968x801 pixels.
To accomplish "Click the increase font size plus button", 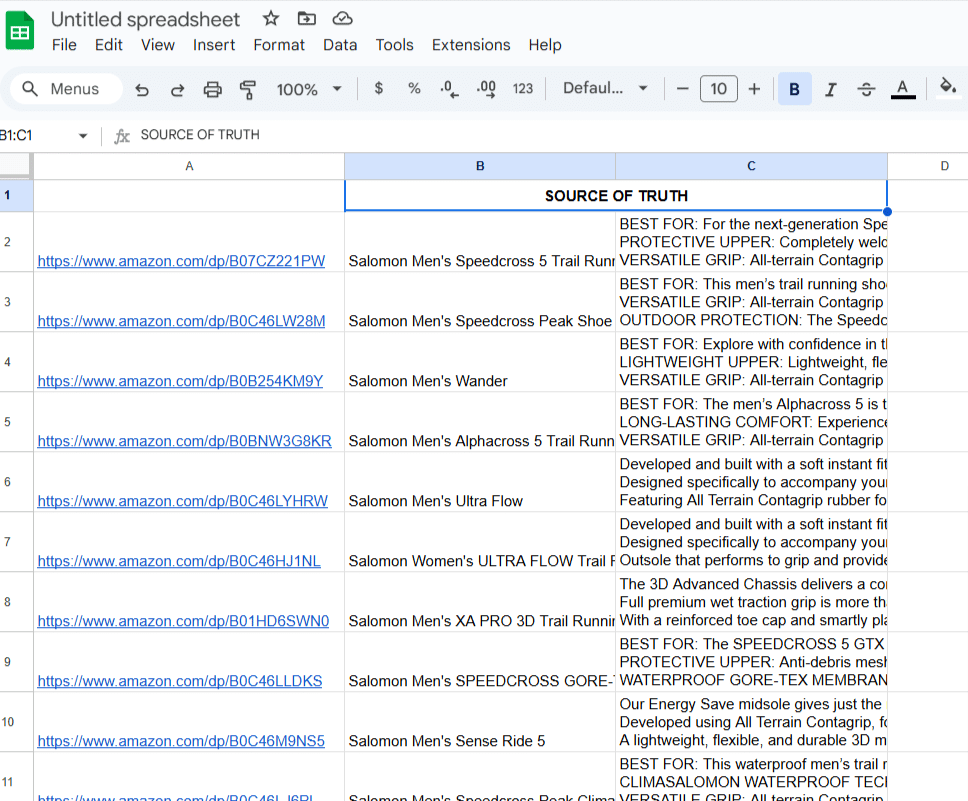I will [754, 89].
